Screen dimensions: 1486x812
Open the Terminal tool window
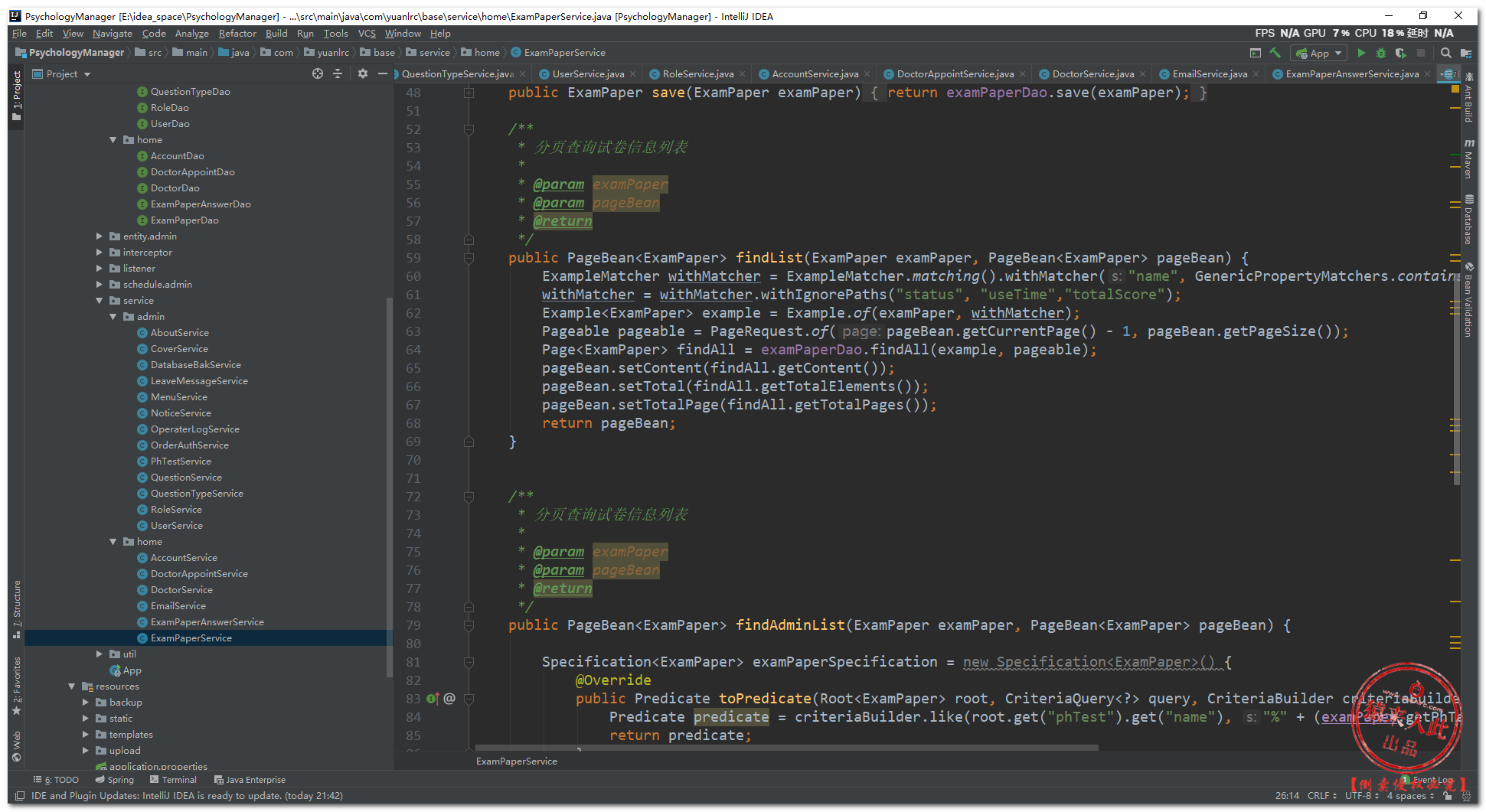click(x=174, y=780)
